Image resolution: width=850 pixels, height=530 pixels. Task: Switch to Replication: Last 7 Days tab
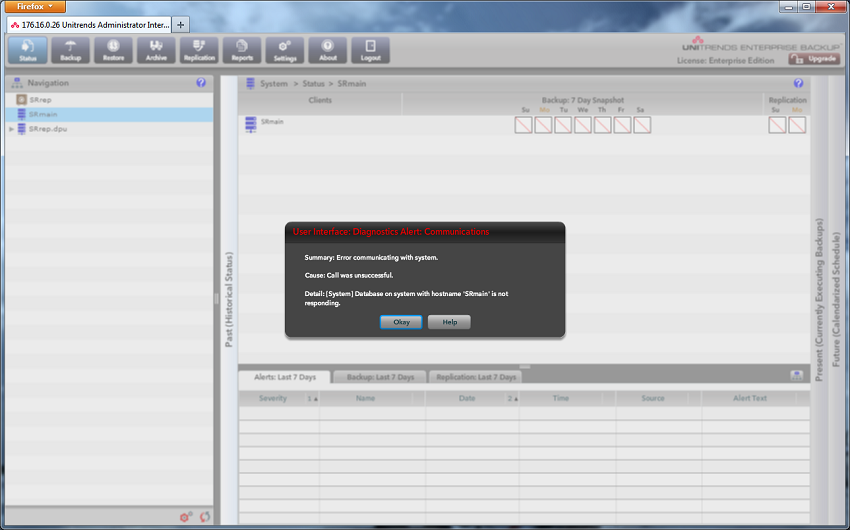475,377
